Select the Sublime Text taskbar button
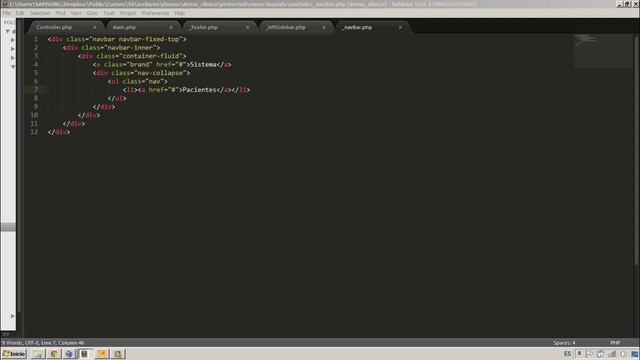Viewport: 640px width, 360px height. [x=84, y=354]
